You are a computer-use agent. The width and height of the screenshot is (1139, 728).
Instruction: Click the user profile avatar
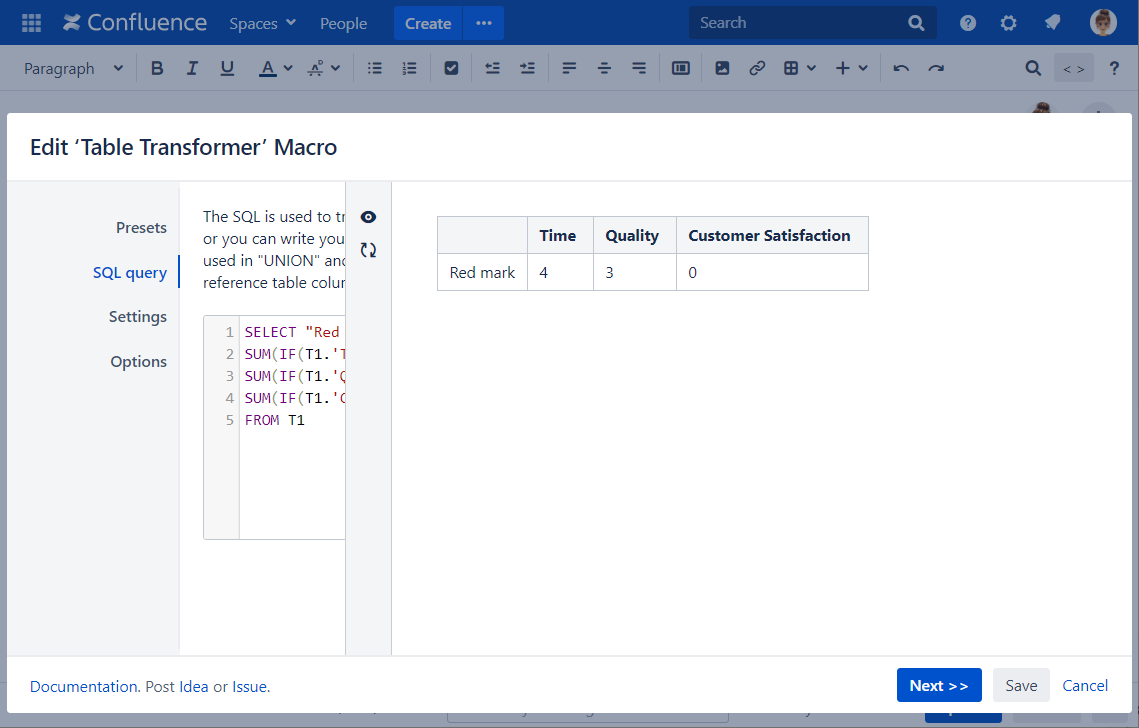[1103, 23]
